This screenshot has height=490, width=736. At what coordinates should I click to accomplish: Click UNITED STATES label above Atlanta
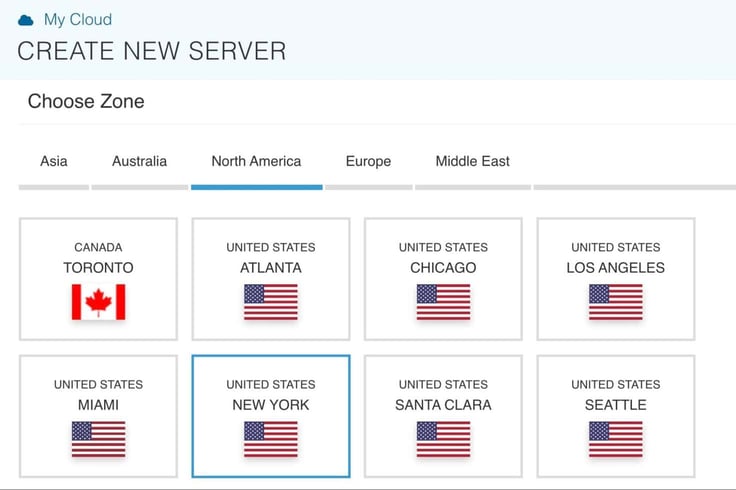[271, 247]
